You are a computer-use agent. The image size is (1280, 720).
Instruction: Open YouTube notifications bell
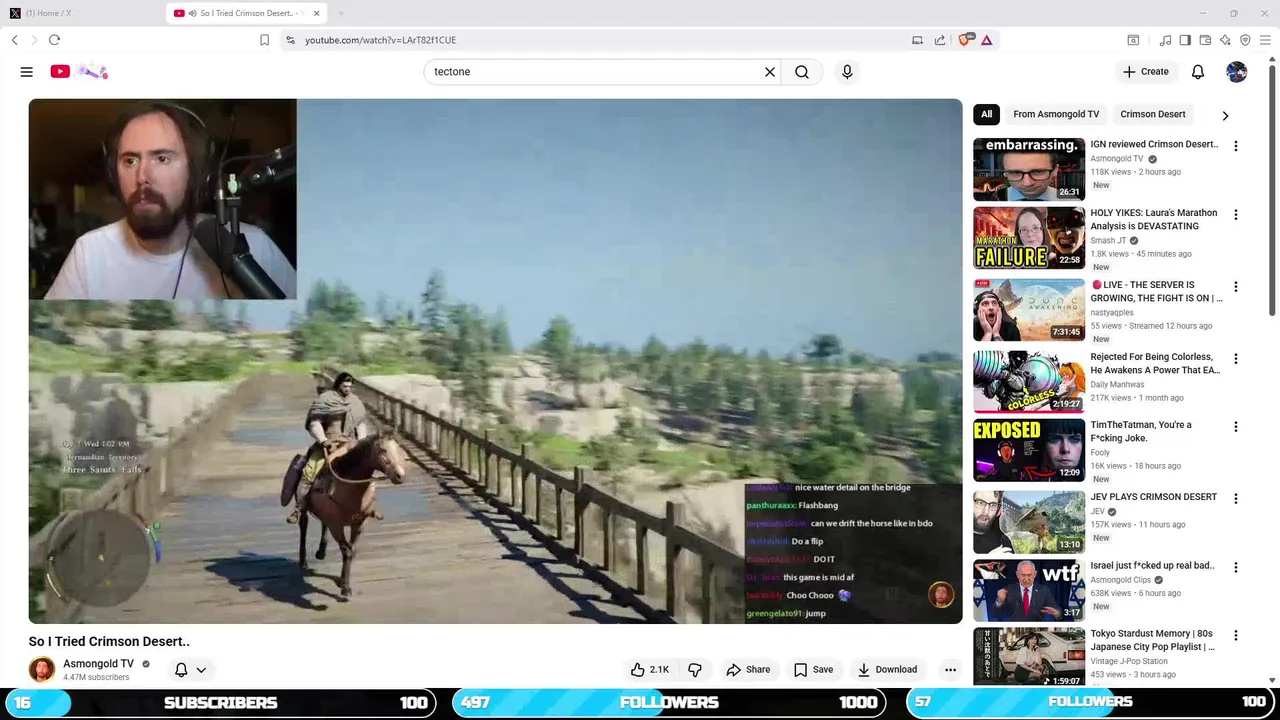pos(1198,72)
